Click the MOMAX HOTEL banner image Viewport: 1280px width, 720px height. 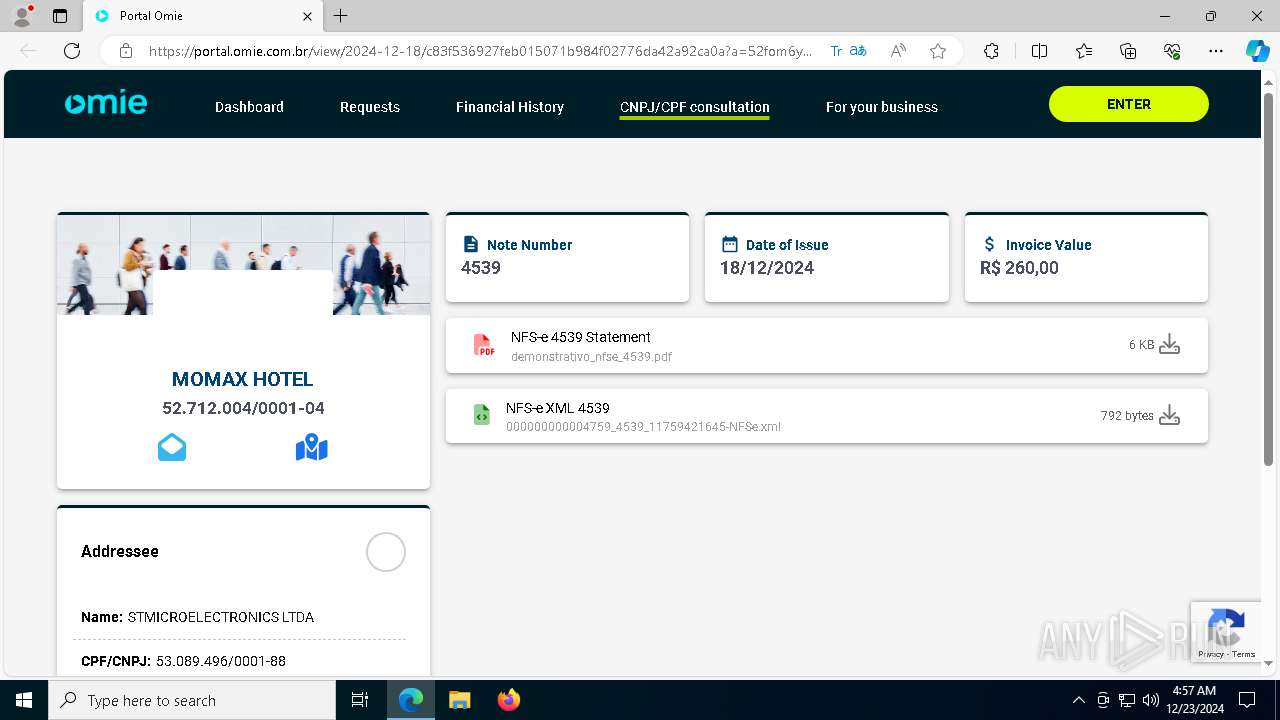(x=244, y=265)
